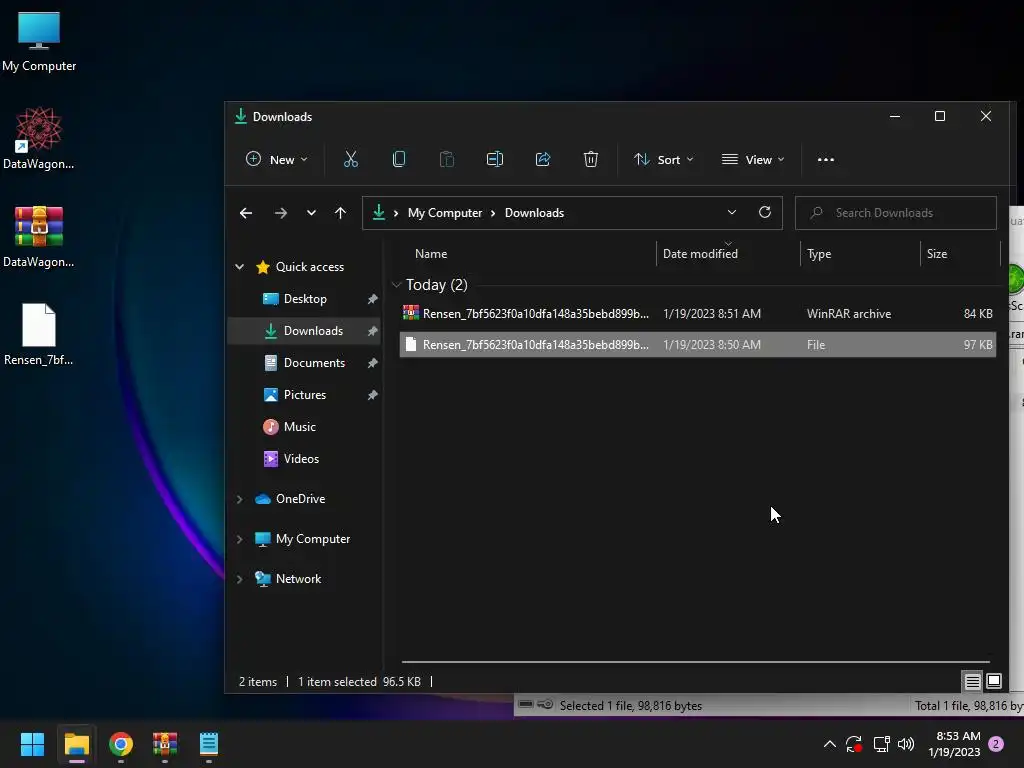Unpin Desktop using its pin icon
This screenshot has height=768, width=1024.
[372, 299]
